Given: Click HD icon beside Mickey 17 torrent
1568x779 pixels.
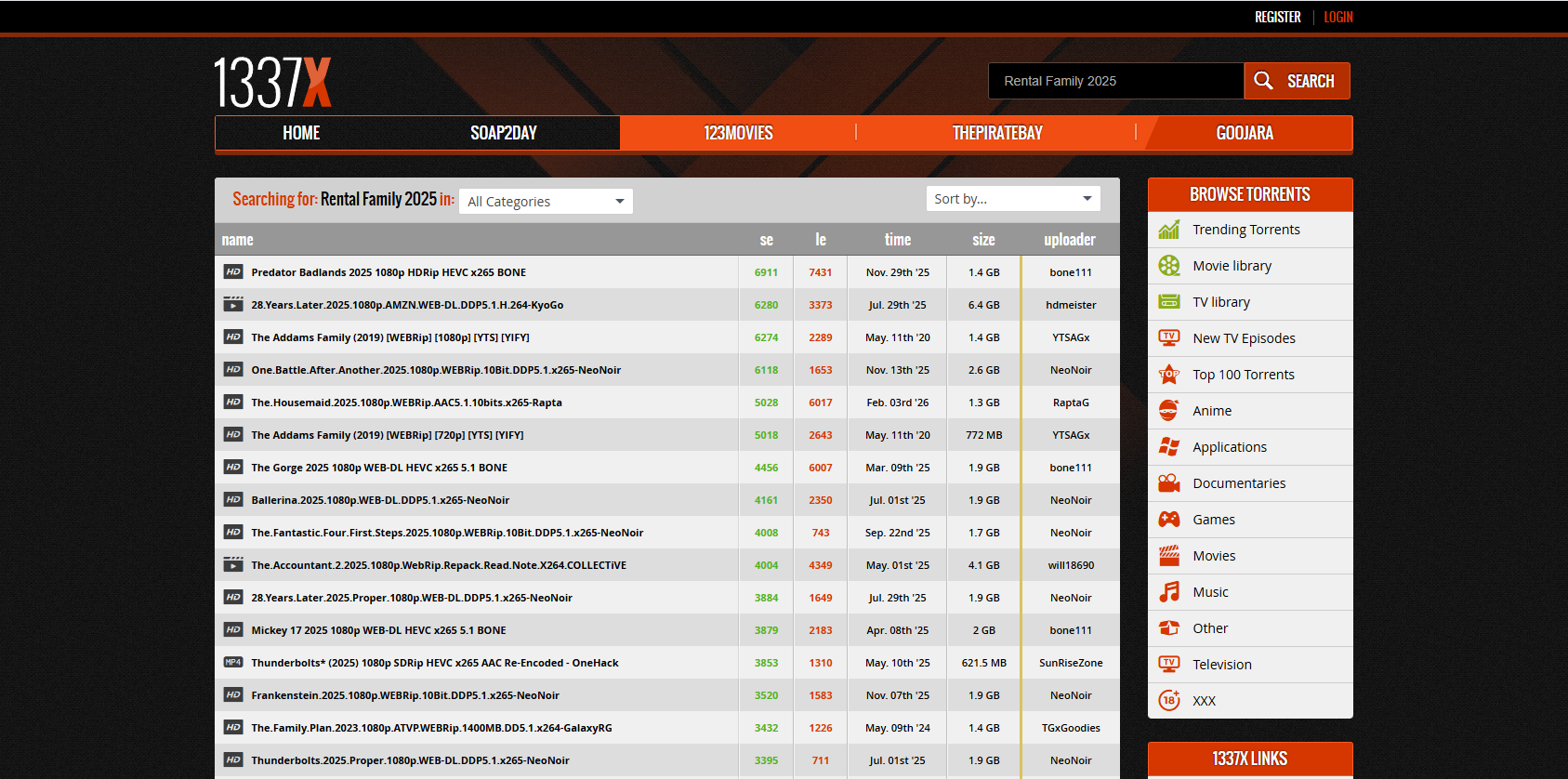Looking at the screenshot, I should click(x=233, y=630).
